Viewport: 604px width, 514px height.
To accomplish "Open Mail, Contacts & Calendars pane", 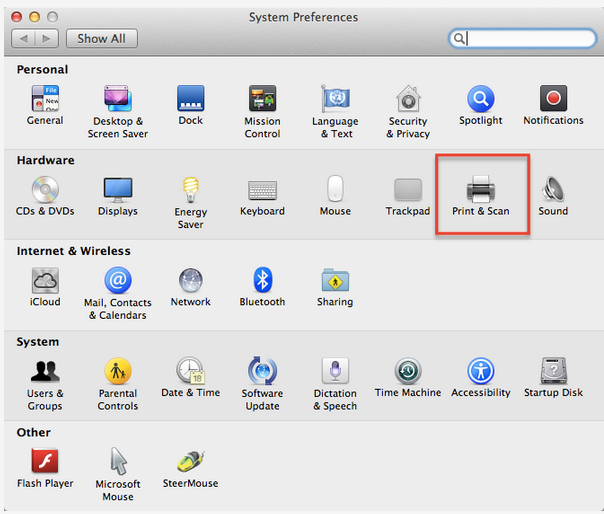I will coord(118,281).
